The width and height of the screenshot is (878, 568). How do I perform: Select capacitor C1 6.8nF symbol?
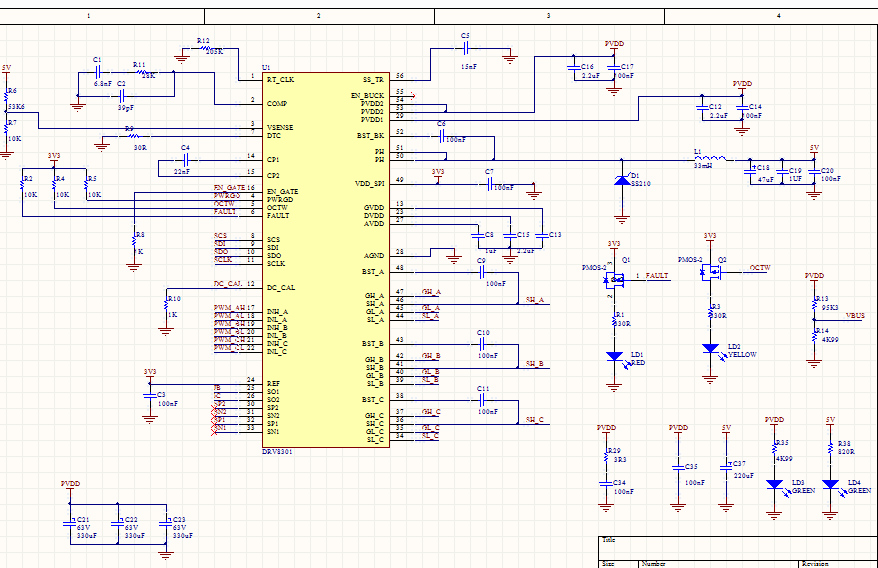97,72
